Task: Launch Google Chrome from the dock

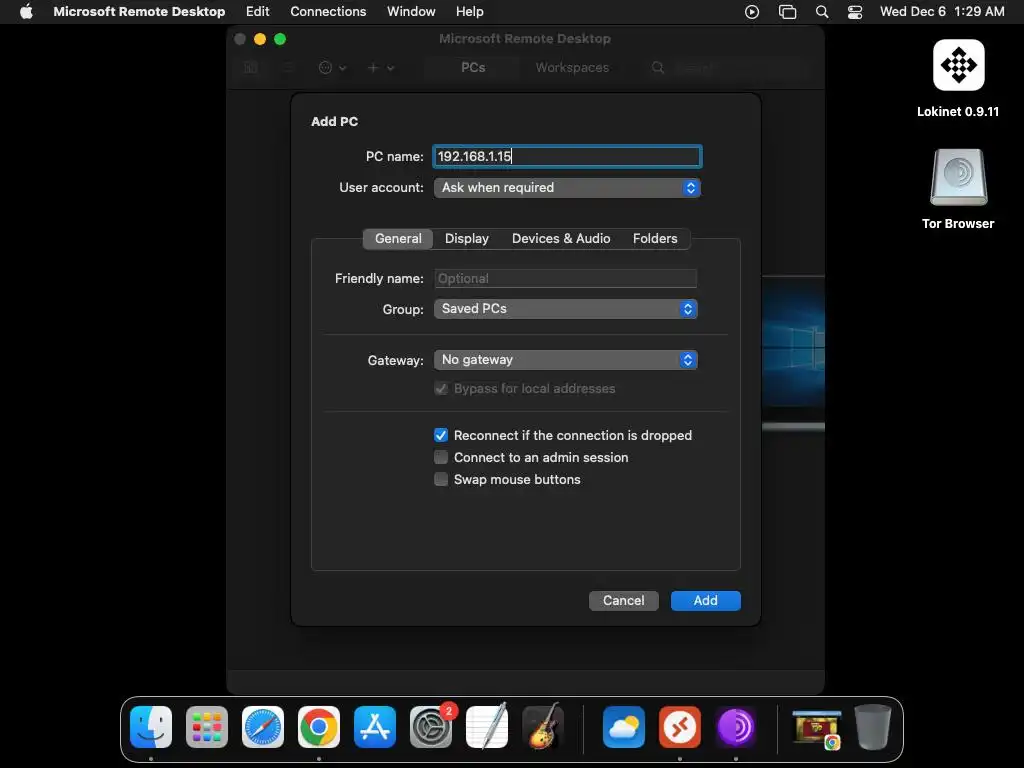Action: [x=319, y=727]
